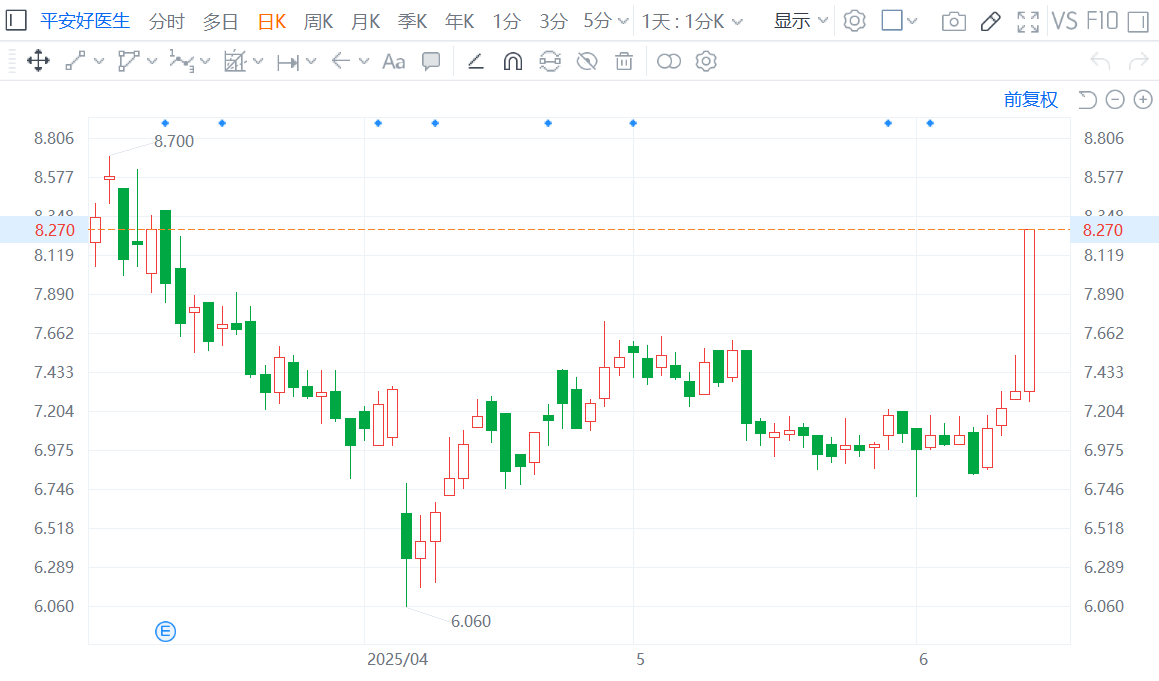Viewport: 1159px width, 681px height.
Task: Open the VS comparison button
Action: (x=1064, y=21)
